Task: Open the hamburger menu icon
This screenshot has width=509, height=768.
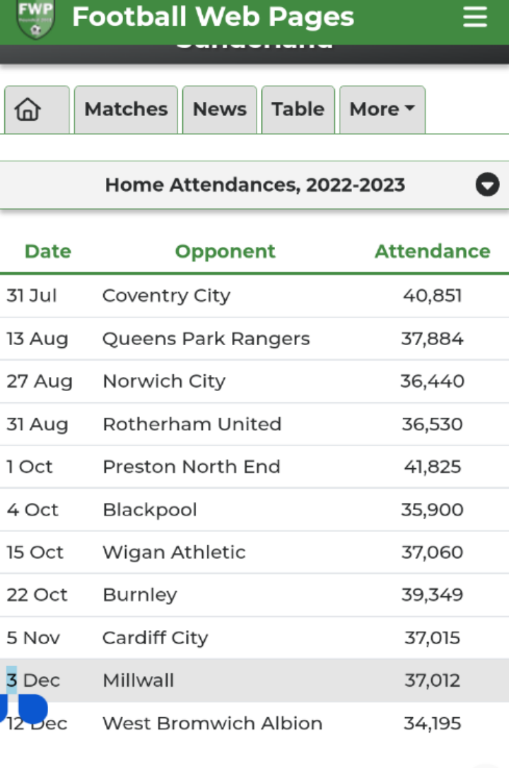Action: point(475,17)
